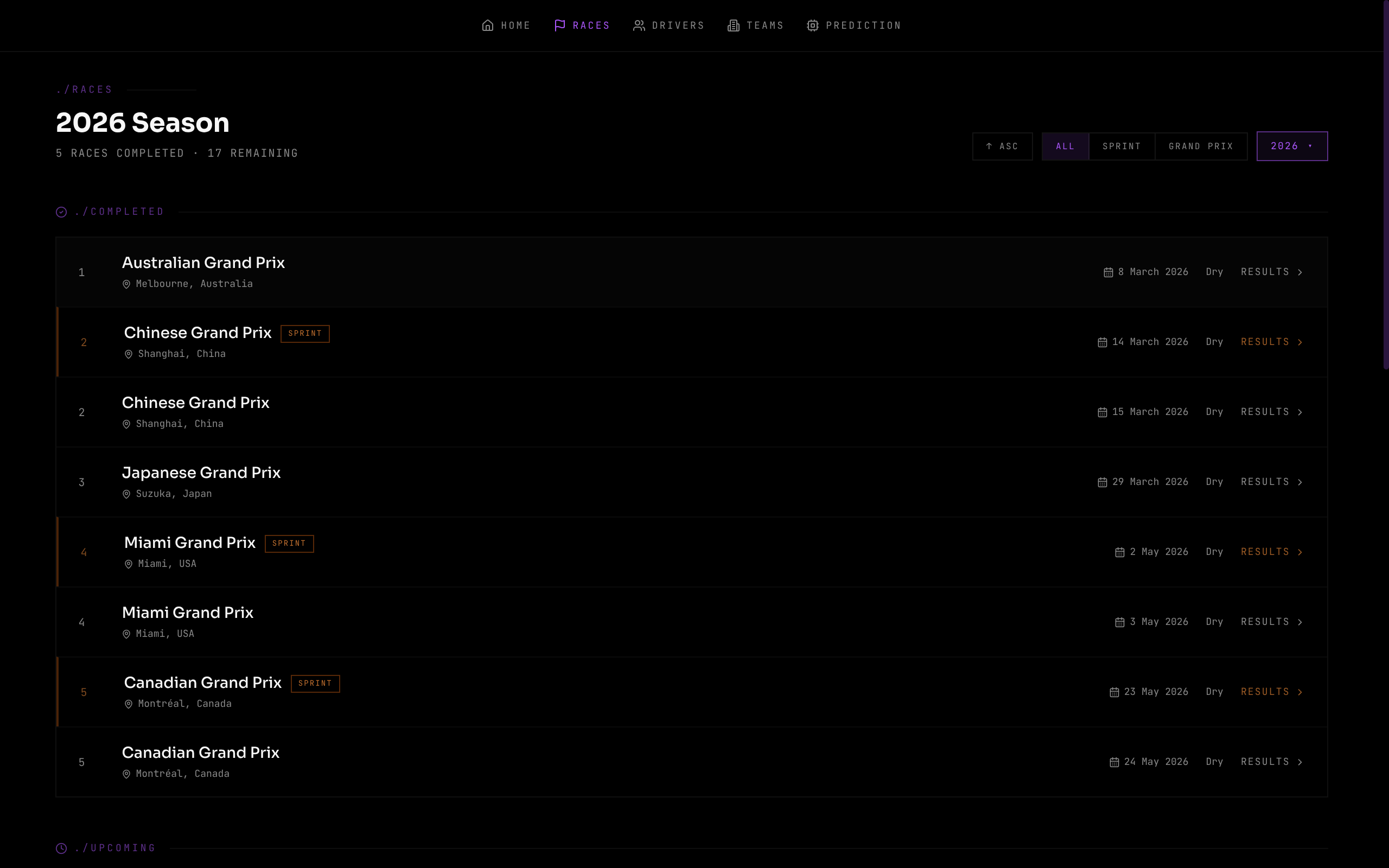The image size is (1389, 868).
Task: Click the chevron on Miami Grand Prix sprint row
Action: [1300, 552]
